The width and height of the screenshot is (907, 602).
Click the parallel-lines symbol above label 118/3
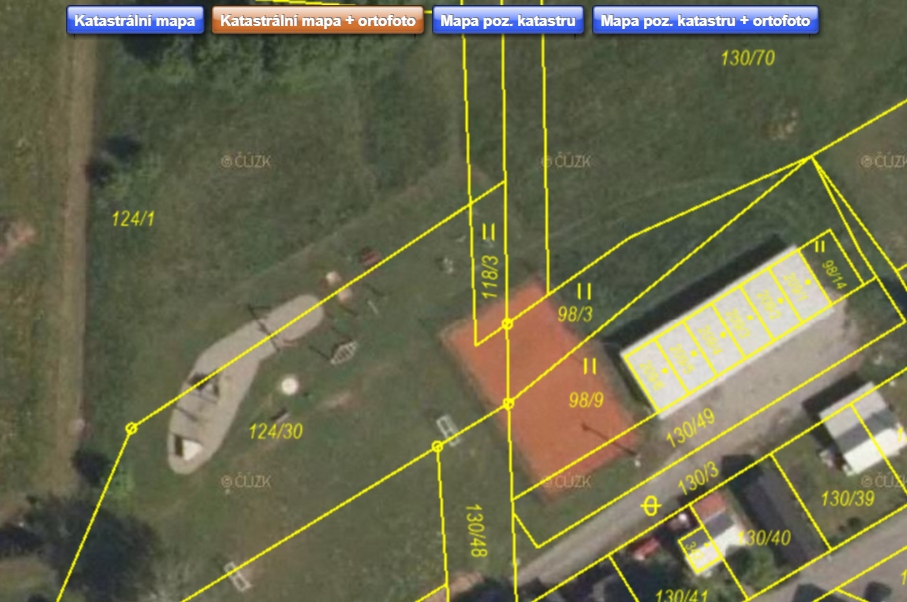tap(489, 233)
